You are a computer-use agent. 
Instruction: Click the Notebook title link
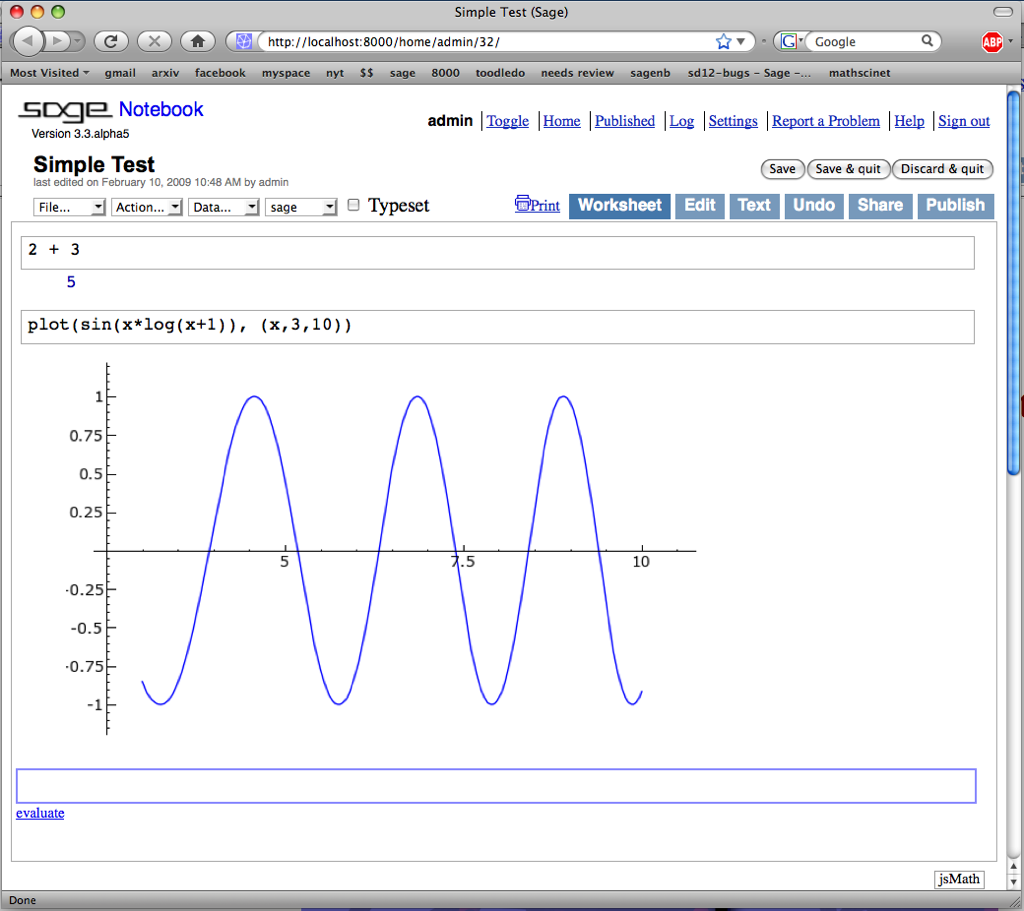pos(161,109)
